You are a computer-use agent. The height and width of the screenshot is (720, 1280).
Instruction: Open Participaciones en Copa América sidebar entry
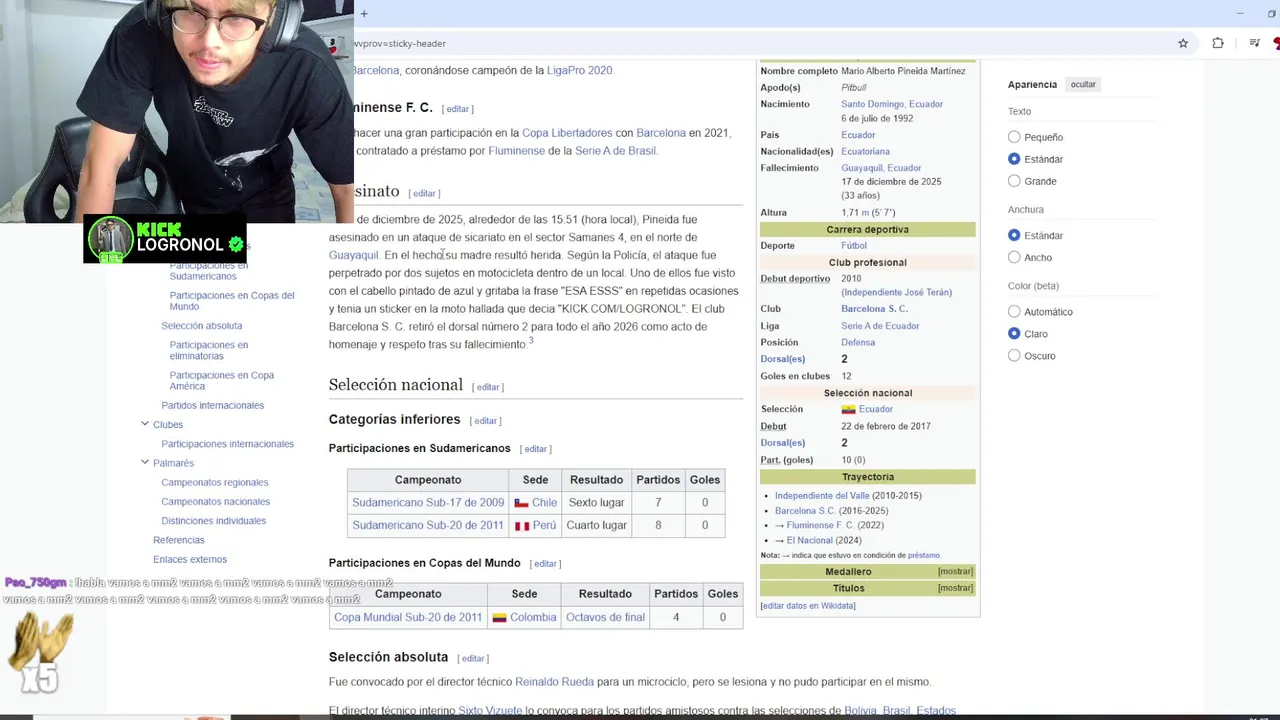[221, 381]
